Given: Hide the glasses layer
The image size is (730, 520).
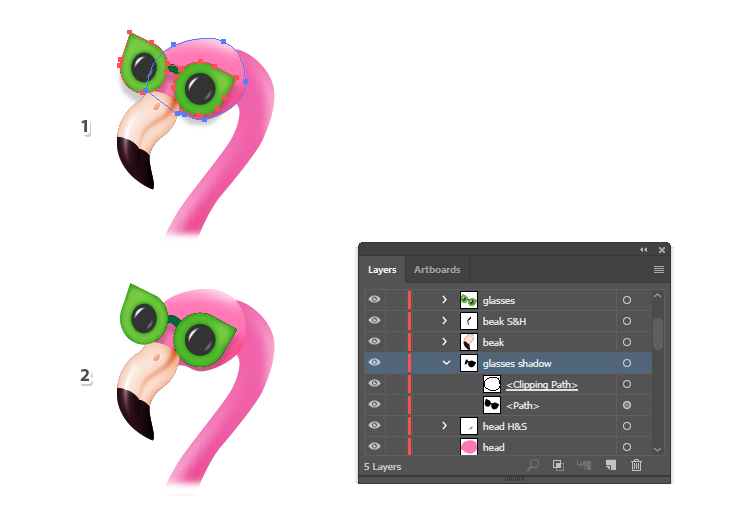Looking at the screenshot, I should 374,299.
